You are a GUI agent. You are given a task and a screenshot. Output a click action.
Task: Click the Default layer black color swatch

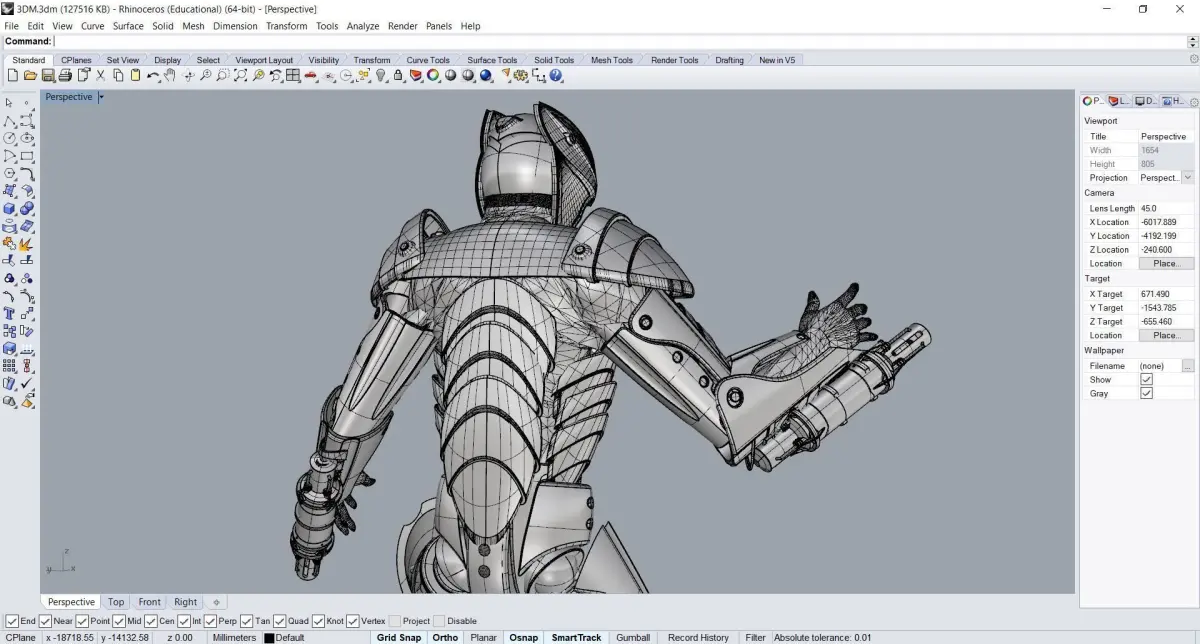click(268, 638)
